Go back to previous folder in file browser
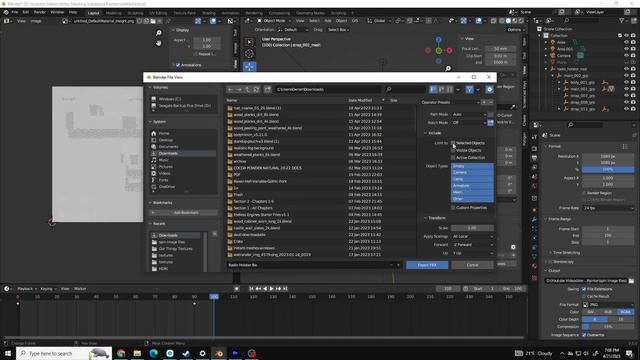640x360 pixels. (231, 89)
